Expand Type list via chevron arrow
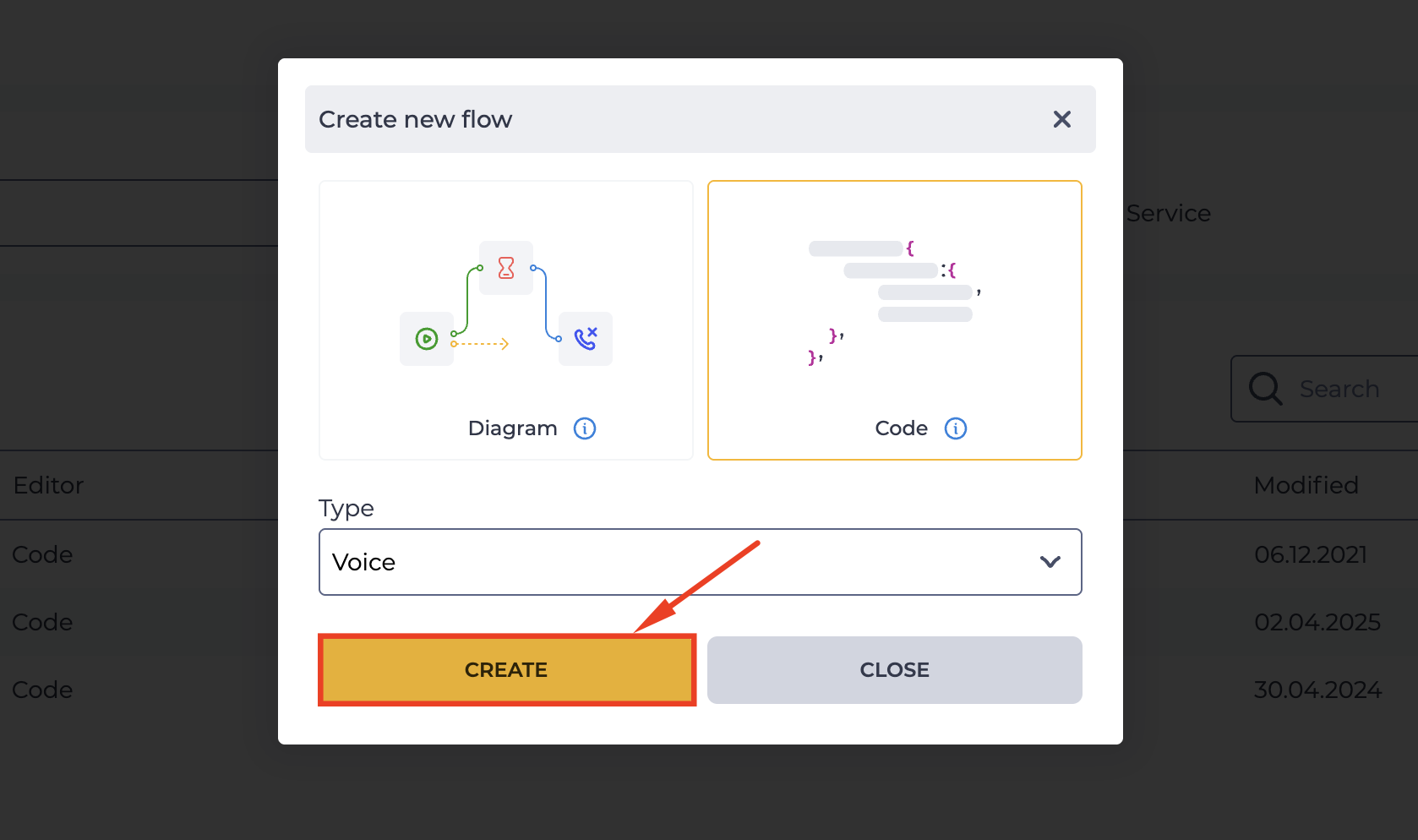 pos(1050,562)
